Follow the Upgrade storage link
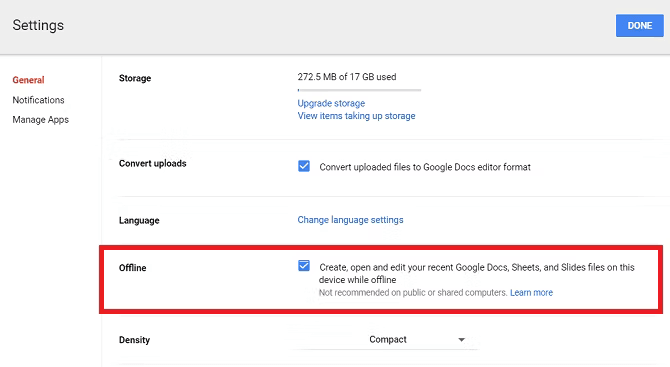Viewport: 670px width, 367px height. (x=331, y=103)
